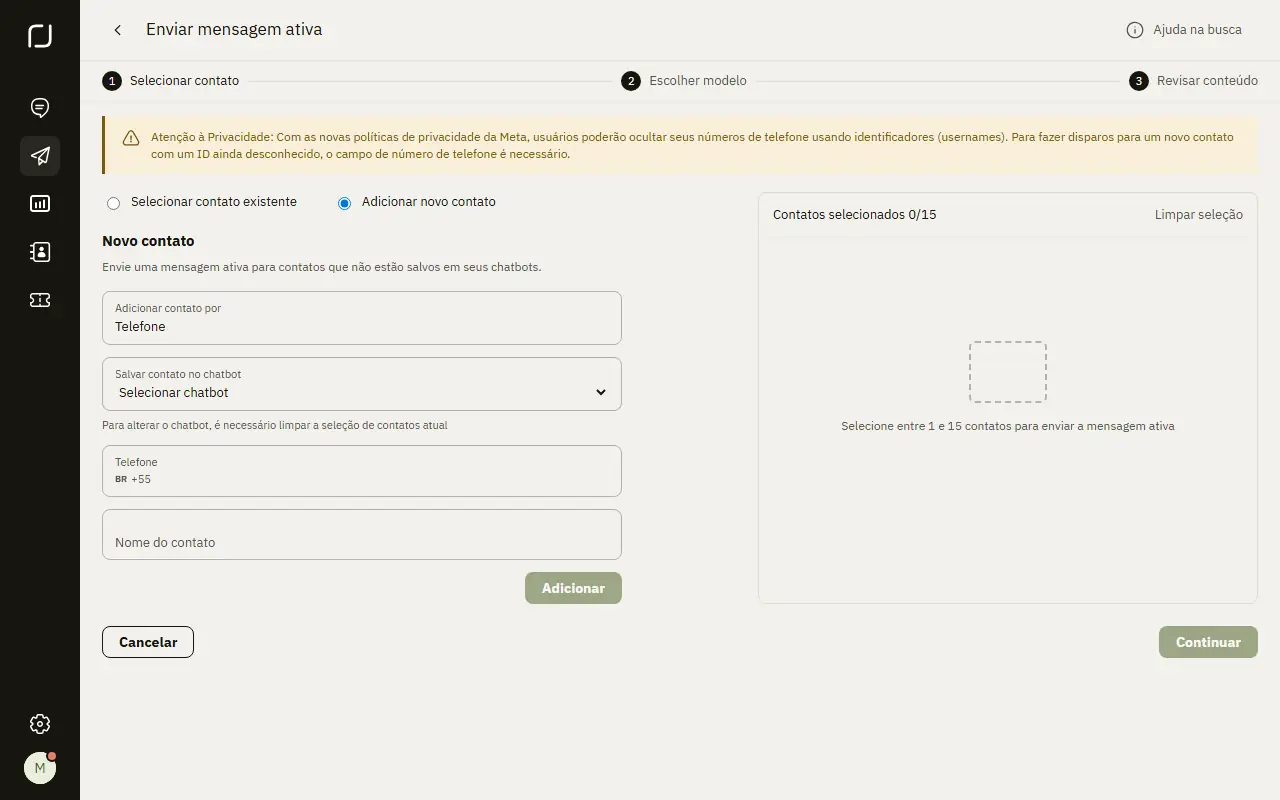Open the BR +55 country code selector
This screenshot has height=800, width=1280.
133,479
